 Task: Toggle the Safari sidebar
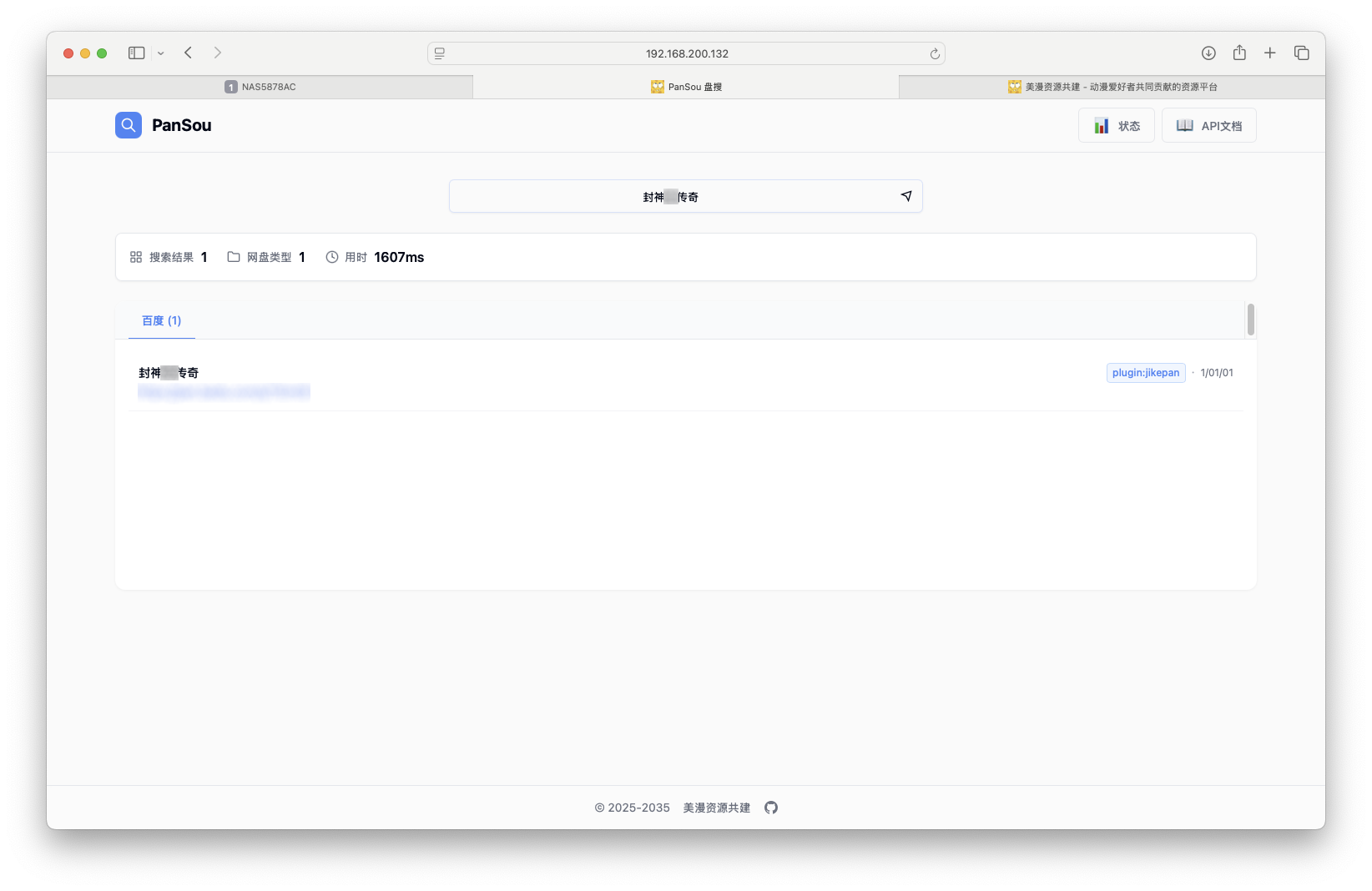(x=136, y=53)
